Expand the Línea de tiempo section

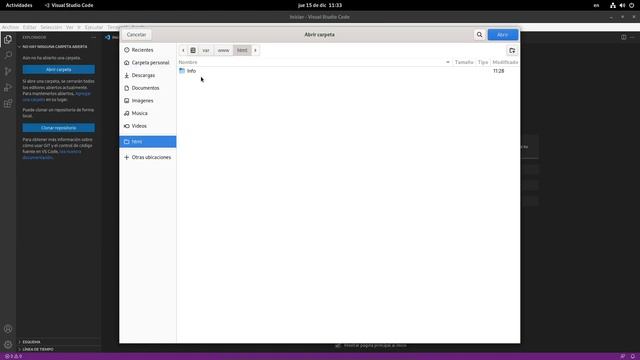pos(38,349)
